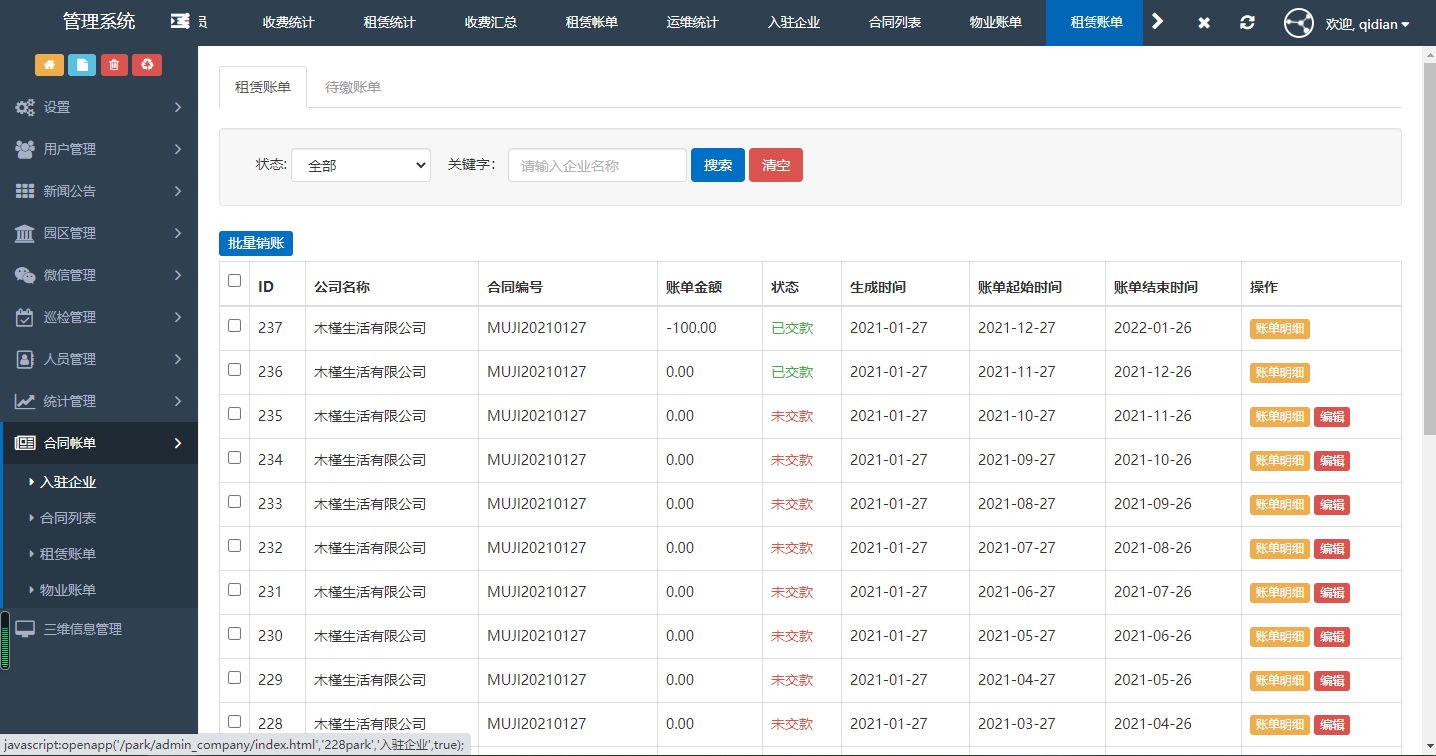The width and height of the screenshot is (1436, 756).
Task: Open the 物业账单 top tab
Action: coord(996,22)
